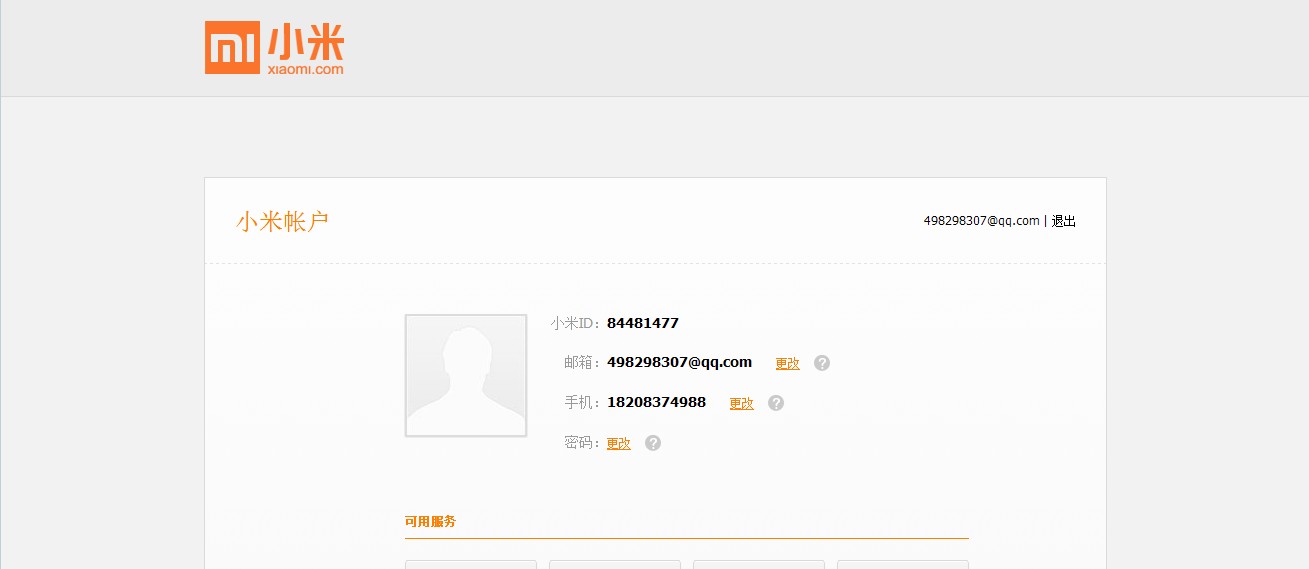Select the email value 498298307@qq.com in profile
This screenshot has height=569, width=1309.
(x=679, y=362)
